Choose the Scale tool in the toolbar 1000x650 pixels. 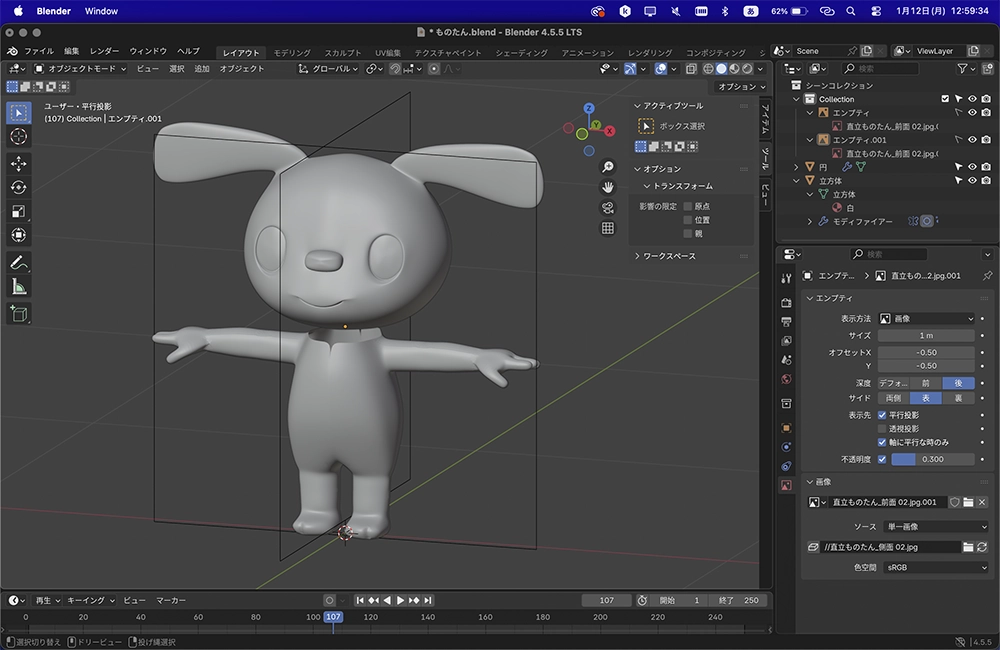(x=19, y=211)
